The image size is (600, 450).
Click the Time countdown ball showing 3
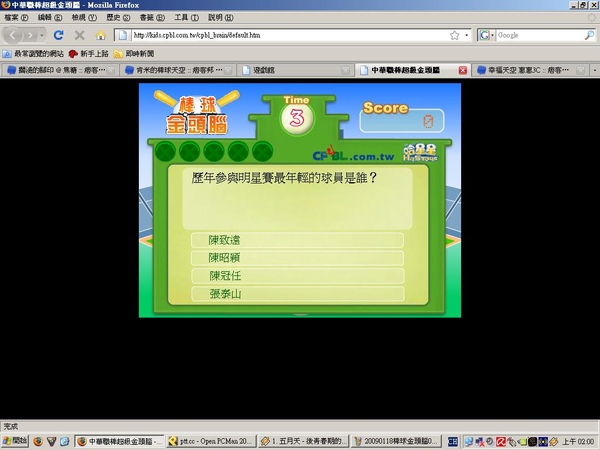point(297,118)
